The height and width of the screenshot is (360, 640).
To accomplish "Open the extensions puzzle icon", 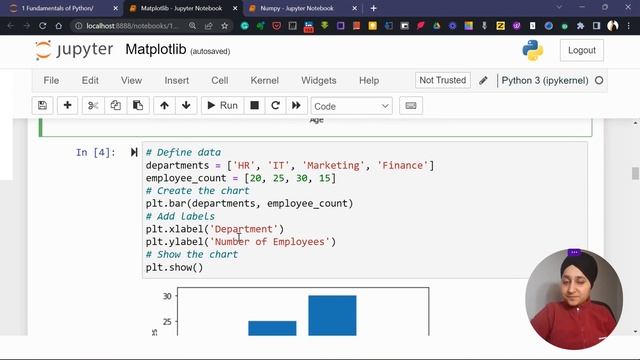I will (580, 26).
